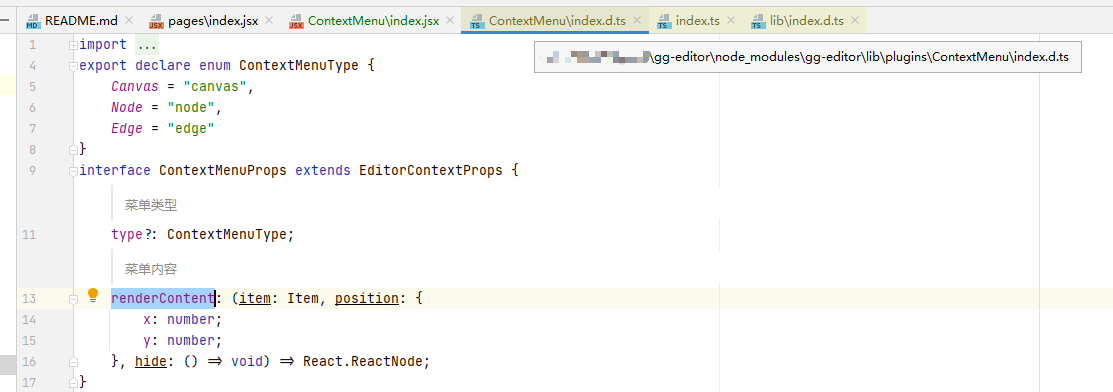Click the extends keyword on line 9
1113x392 pixels.
click(323, 171)
